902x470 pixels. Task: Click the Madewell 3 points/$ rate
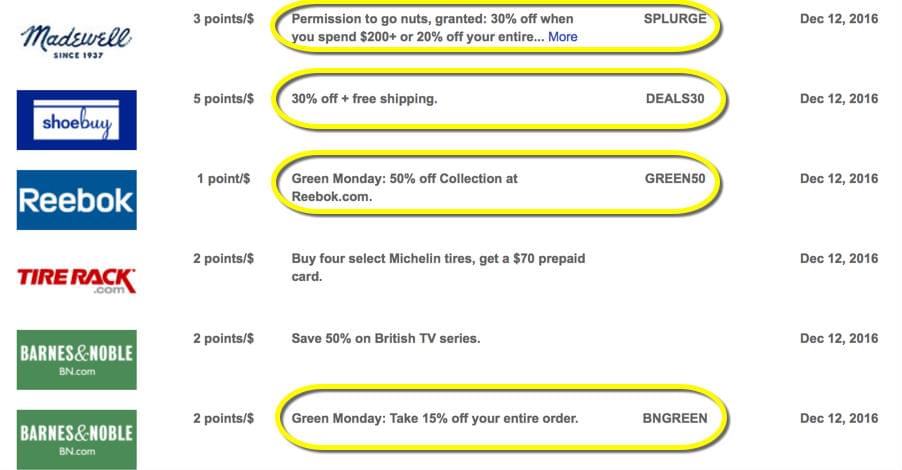[223, 19]
